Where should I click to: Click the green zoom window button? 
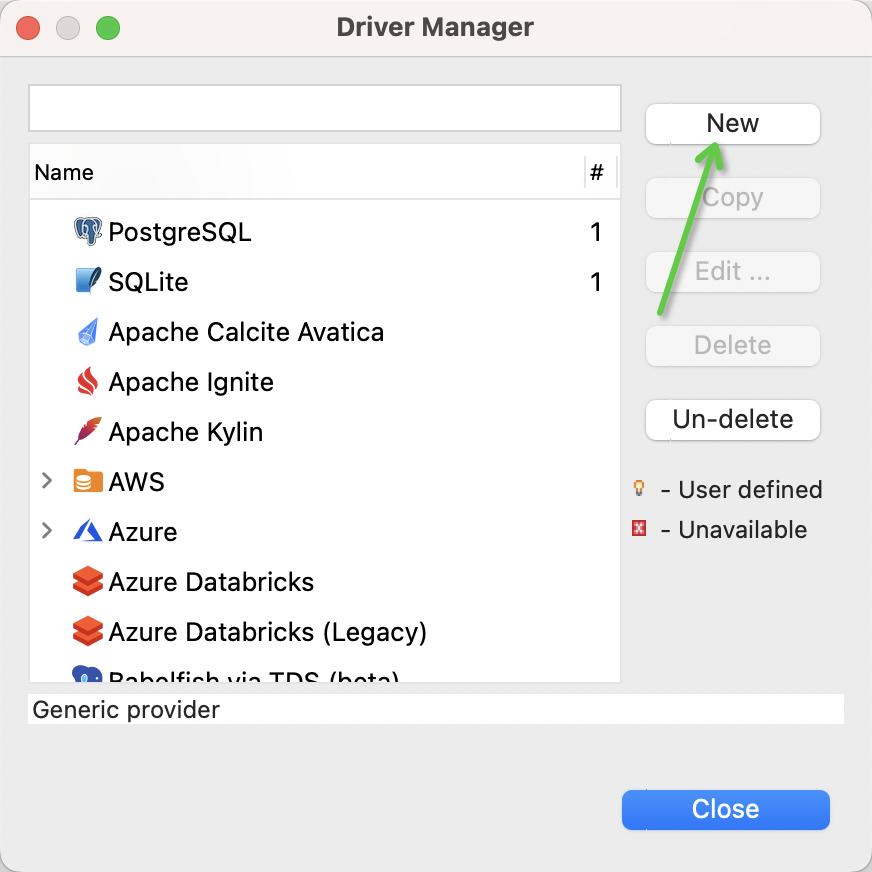tap(108, 28)
